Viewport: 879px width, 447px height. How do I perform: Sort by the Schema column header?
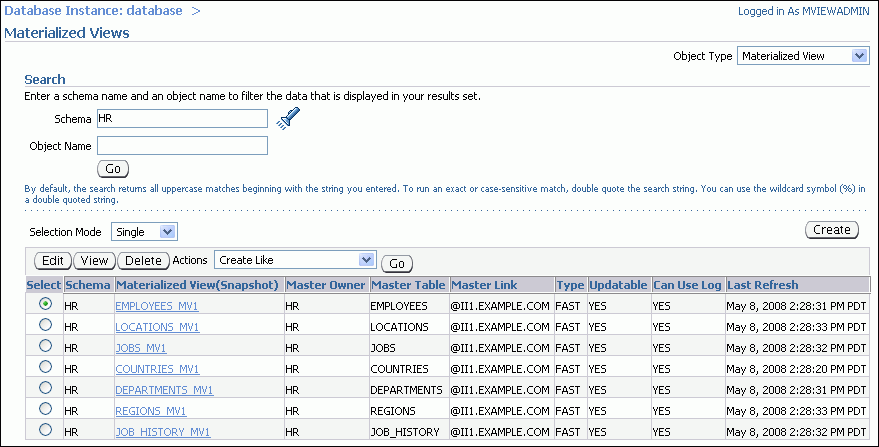point(88,285)
